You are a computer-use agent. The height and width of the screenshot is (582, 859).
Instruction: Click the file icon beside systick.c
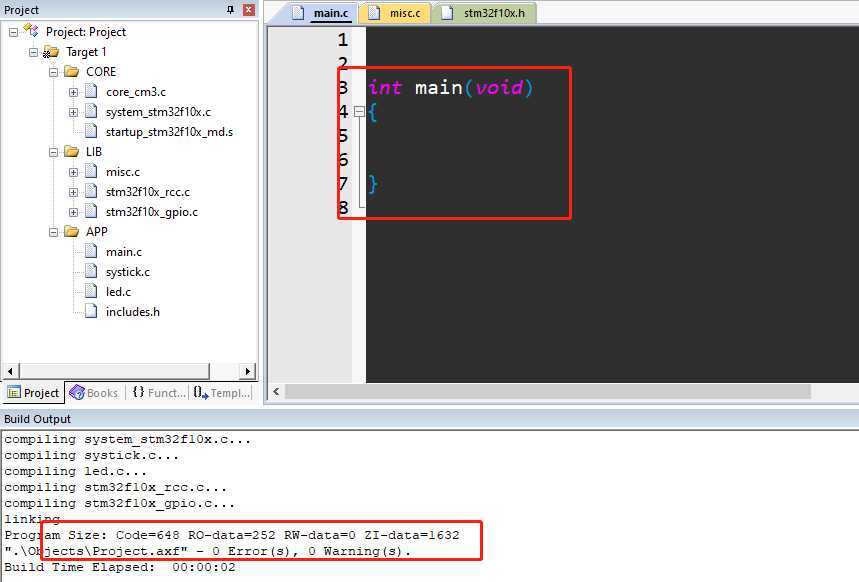click(x=91, y=271)
